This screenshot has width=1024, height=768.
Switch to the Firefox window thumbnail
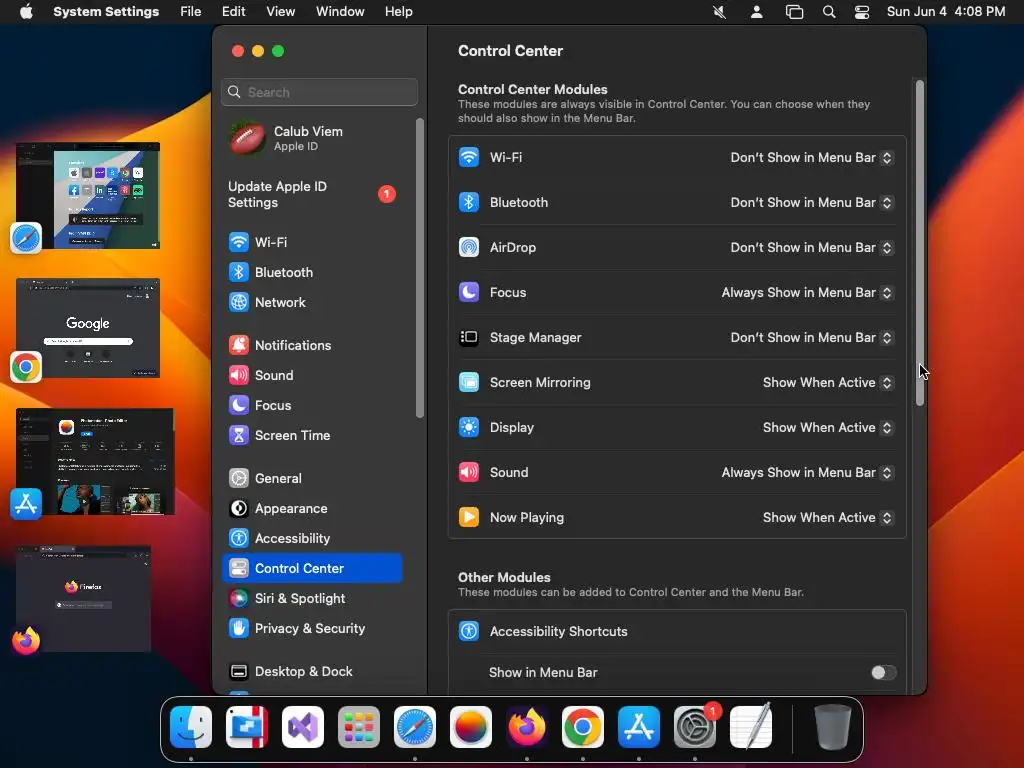(84, 599)
